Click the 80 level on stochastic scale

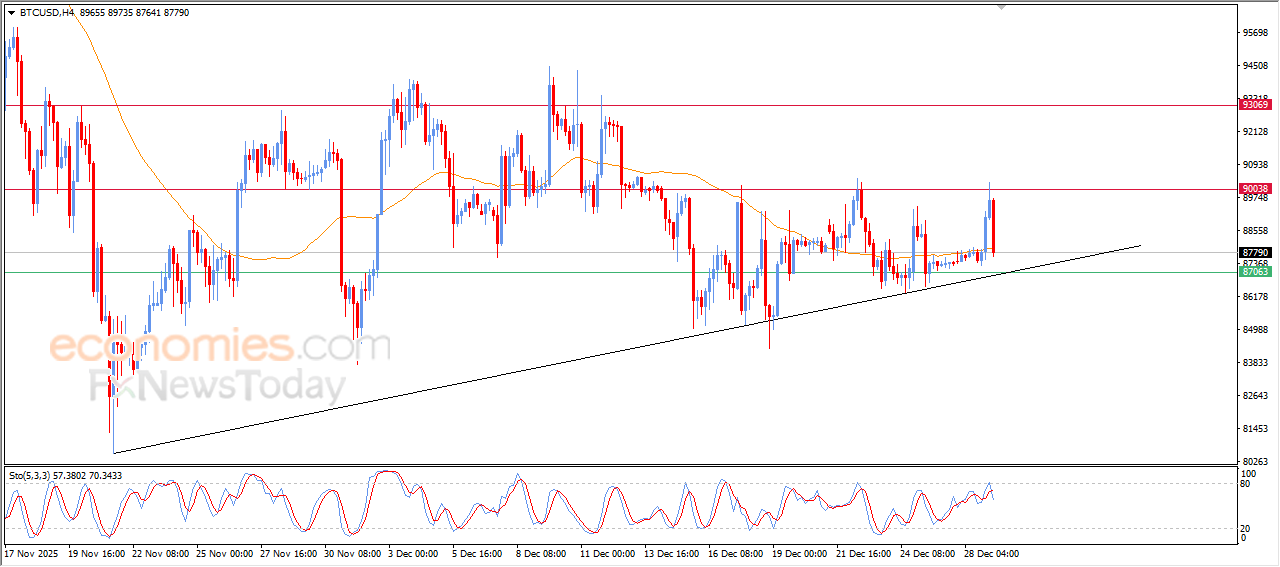[x=1246, y=484]
